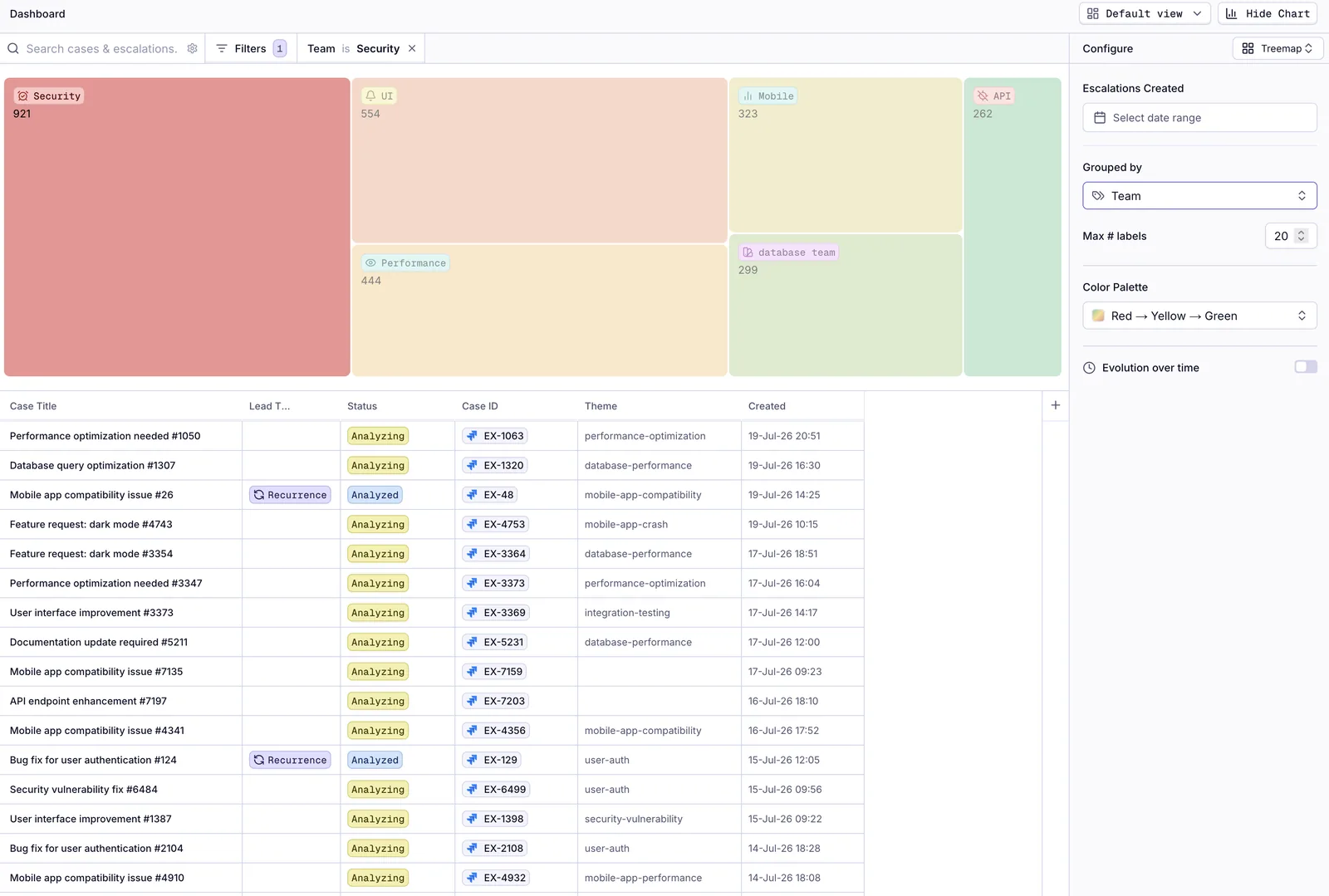Click the Select date range field
Image resolution: width=1329 pixels, height=896 pixels.
click(x=1199, y=118)
